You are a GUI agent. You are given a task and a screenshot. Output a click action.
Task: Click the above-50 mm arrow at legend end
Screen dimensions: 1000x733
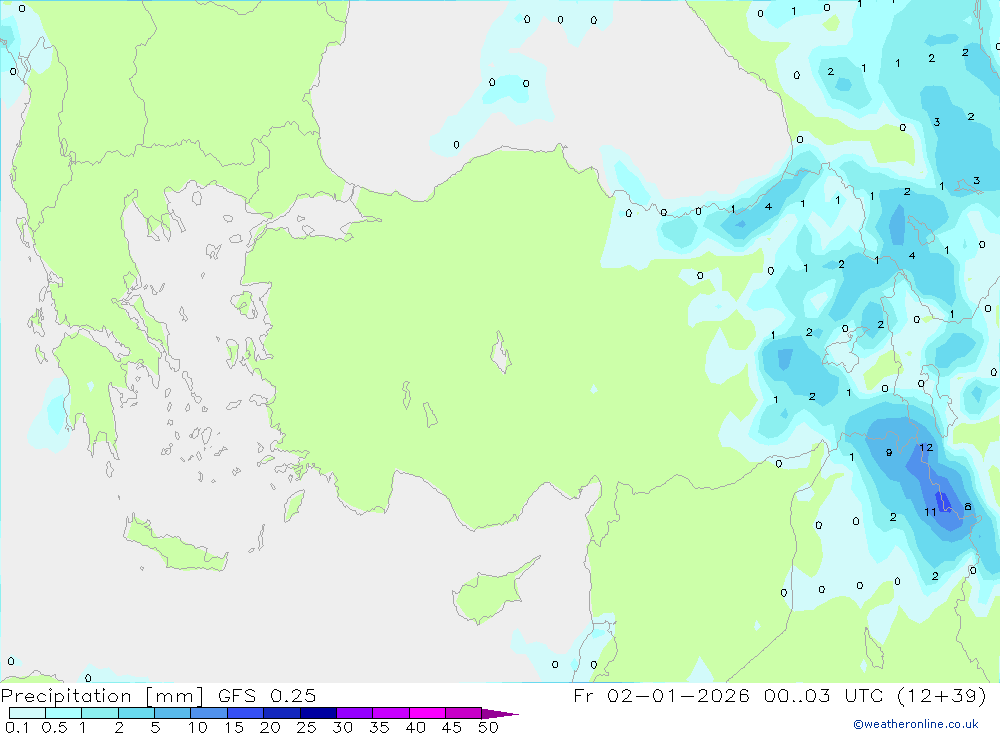[x=500, y=714]
